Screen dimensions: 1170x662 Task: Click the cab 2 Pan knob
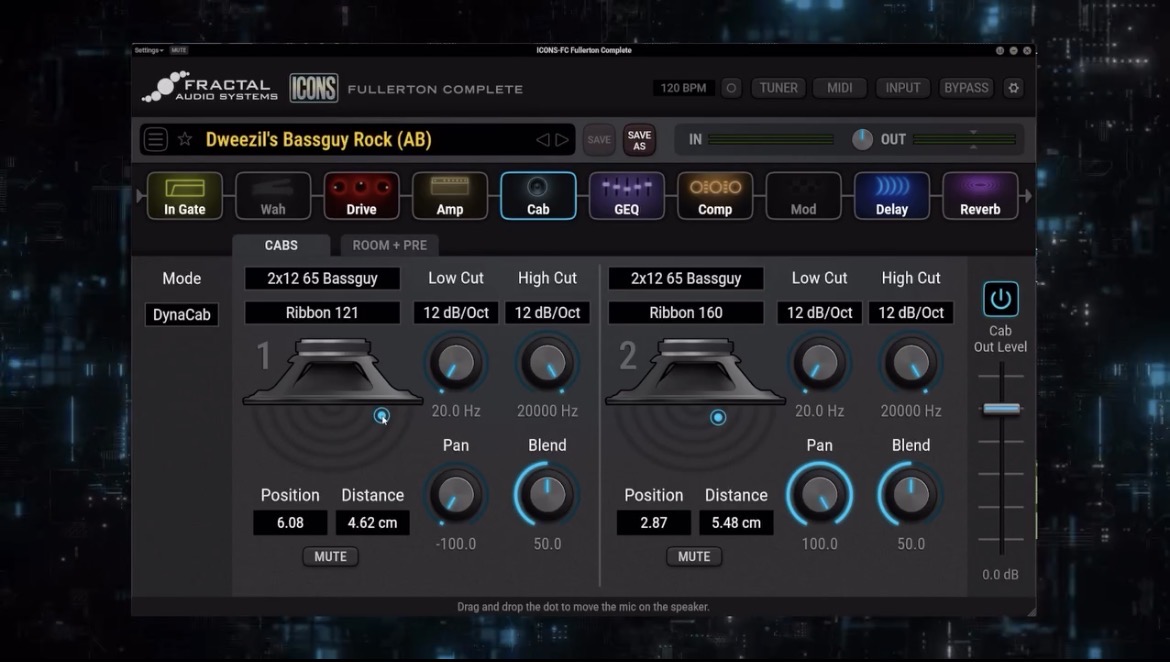(x=819, y=495)
